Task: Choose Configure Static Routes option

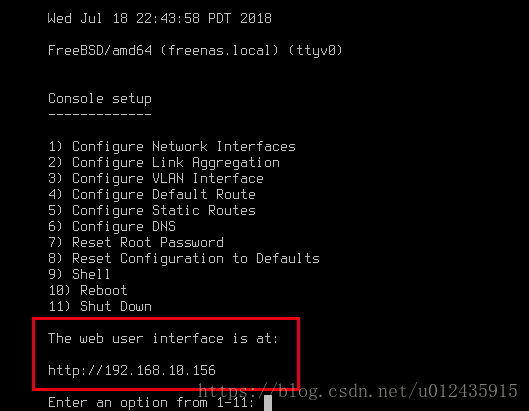Action: click(x=152, y=211)
